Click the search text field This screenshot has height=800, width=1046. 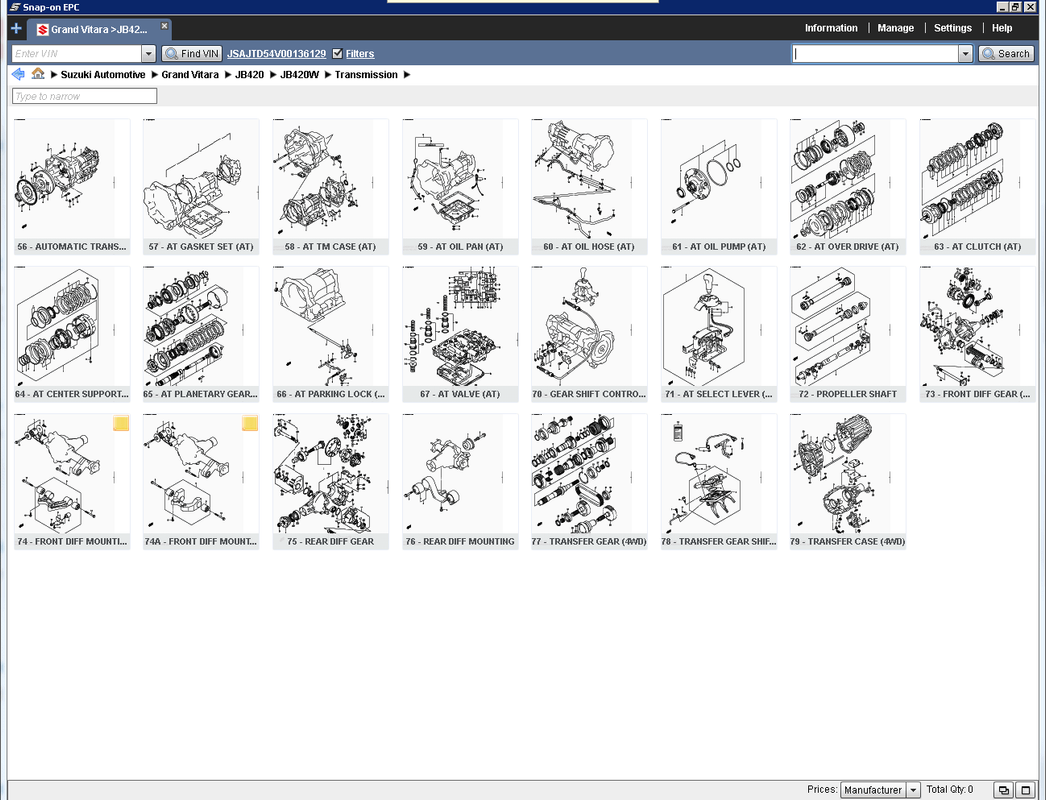[875, 53]
